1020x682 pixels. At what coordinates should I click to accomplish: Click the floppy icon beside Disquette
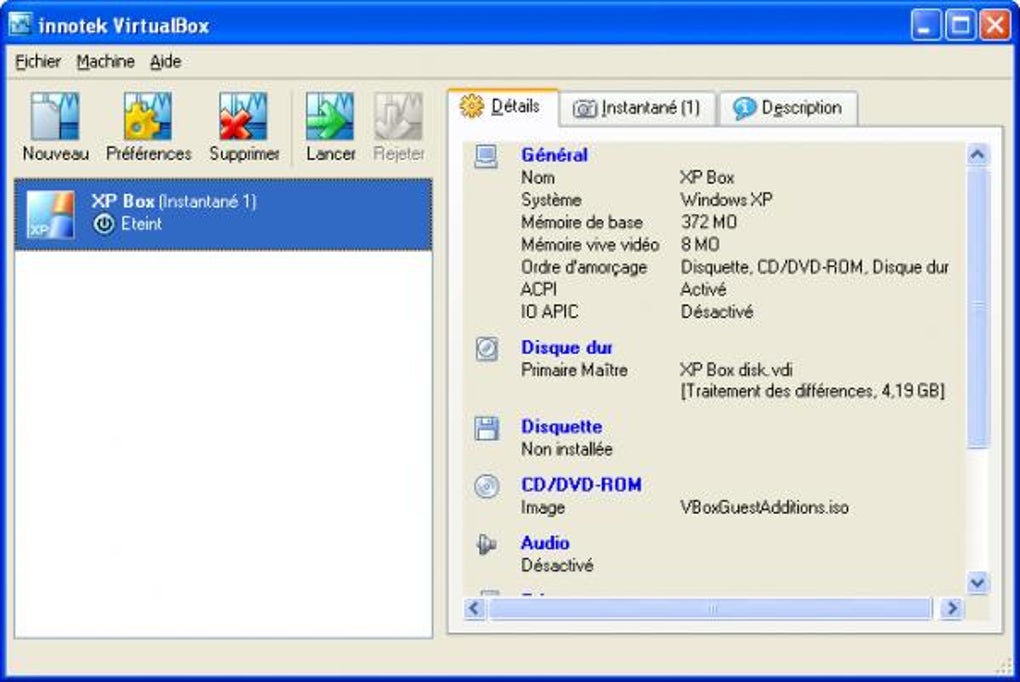[487, 428]
